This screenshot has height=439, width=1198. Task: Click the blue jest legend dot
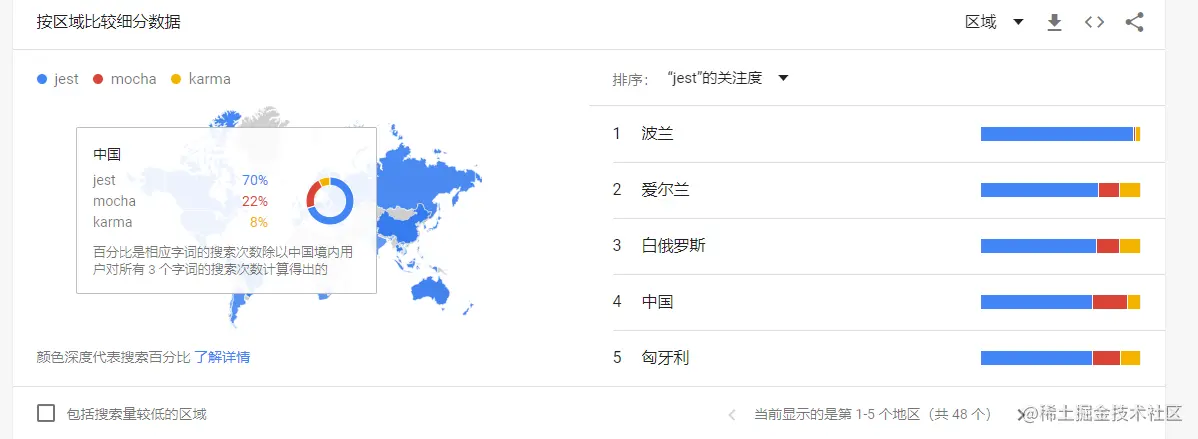pyautogui.click(x=41, y=79)
